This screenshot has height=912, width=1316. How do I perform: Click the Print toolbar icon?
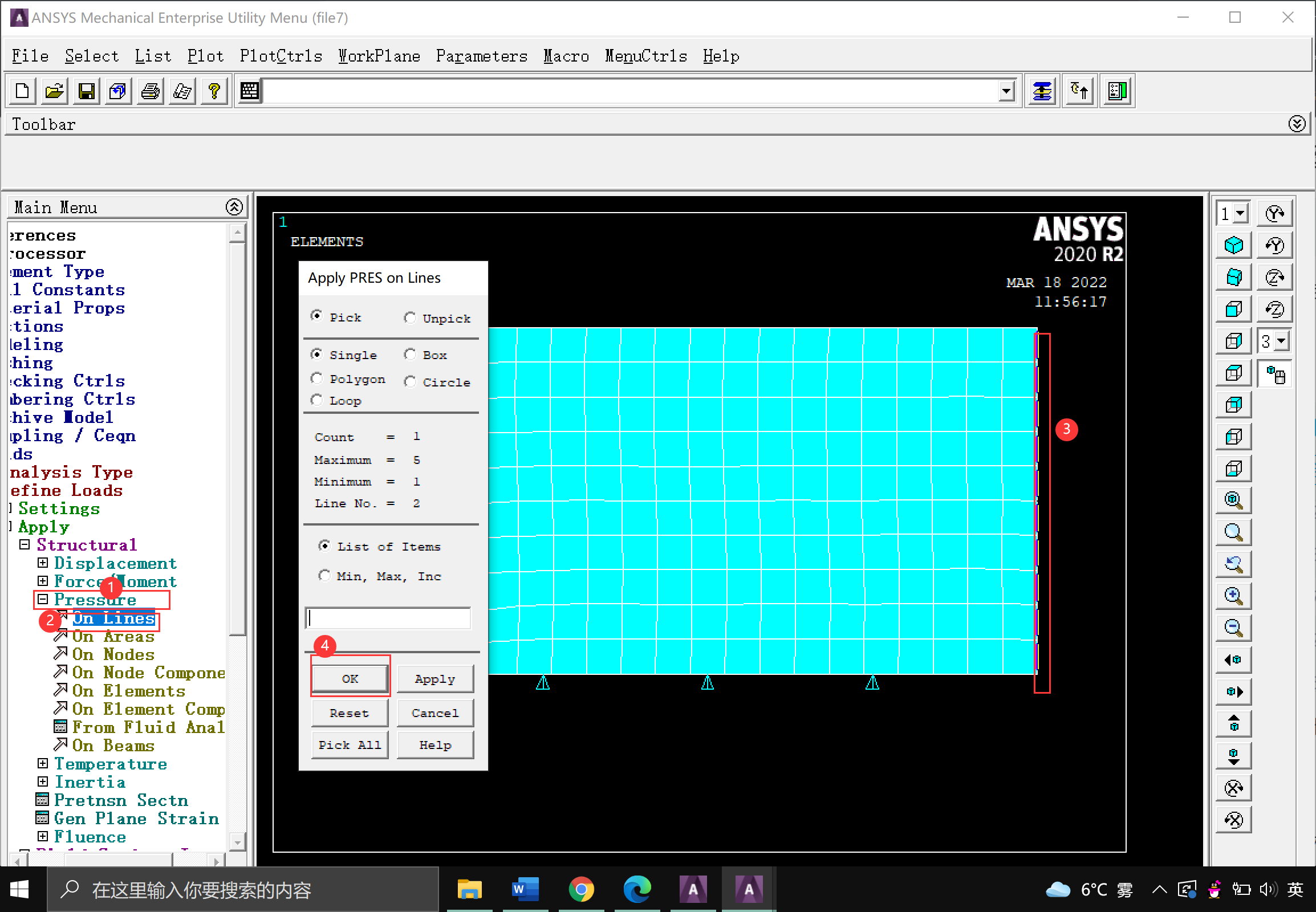(151, 91)
